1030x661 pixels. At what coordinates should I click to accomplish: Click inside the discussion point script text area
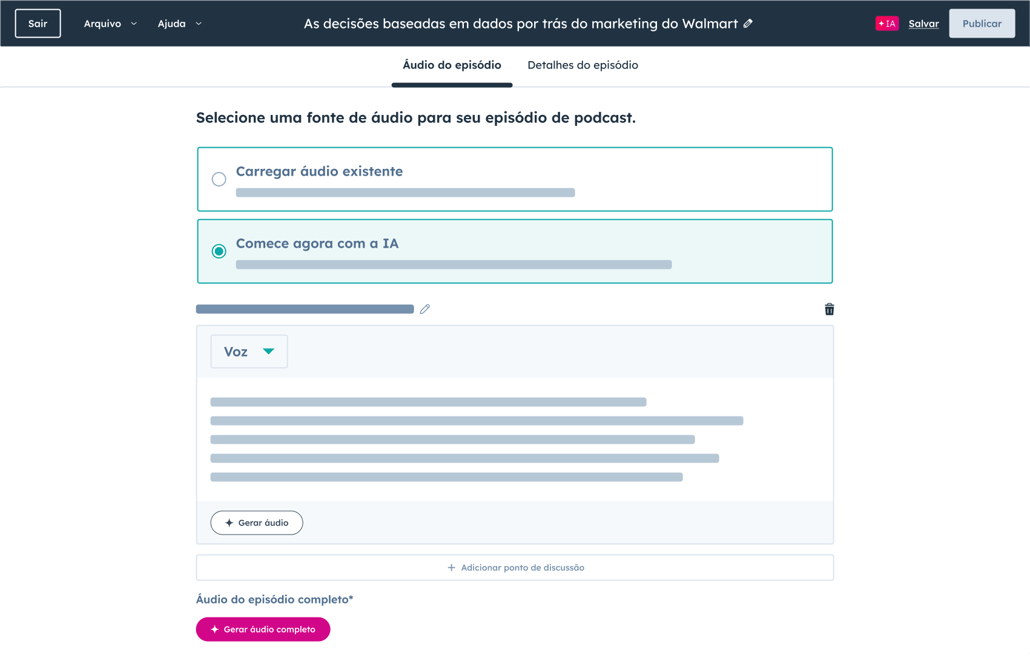coord(514,439)
